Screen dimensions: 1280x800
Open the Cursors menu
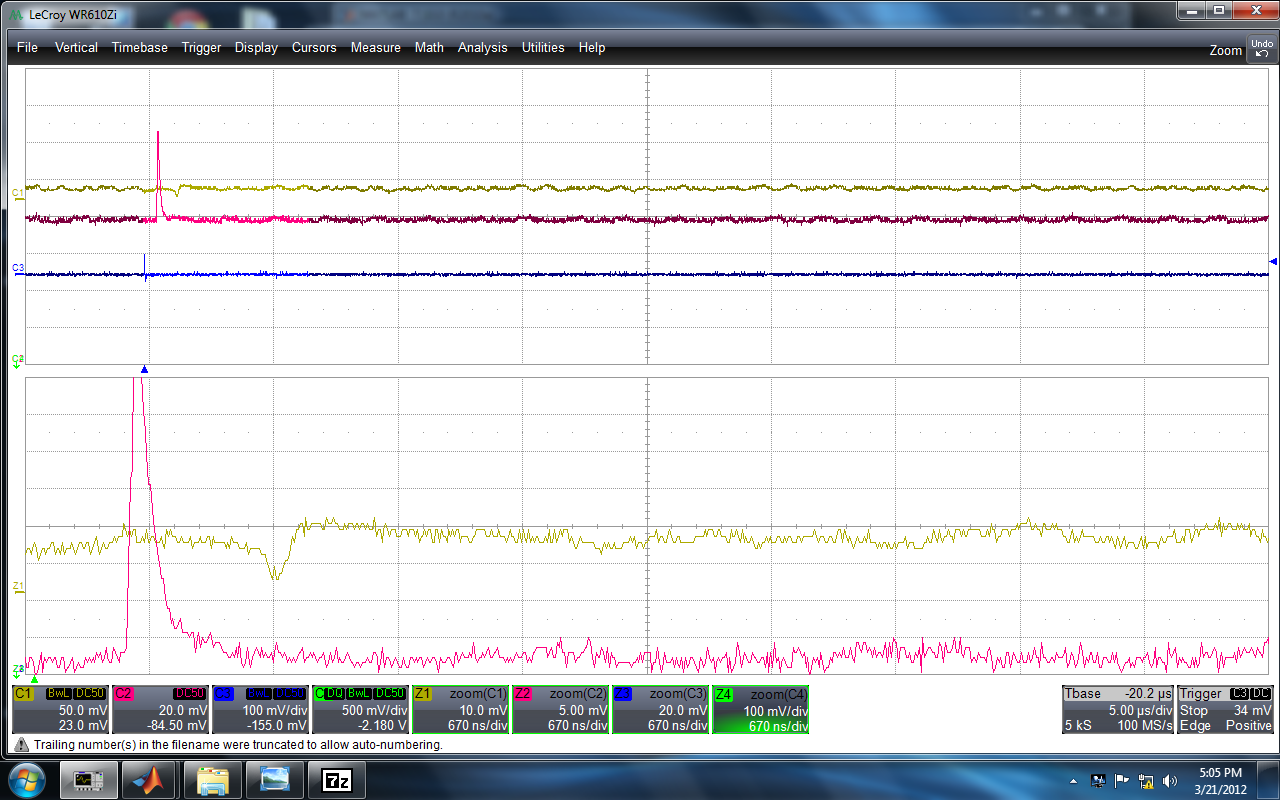coord(314,47)
